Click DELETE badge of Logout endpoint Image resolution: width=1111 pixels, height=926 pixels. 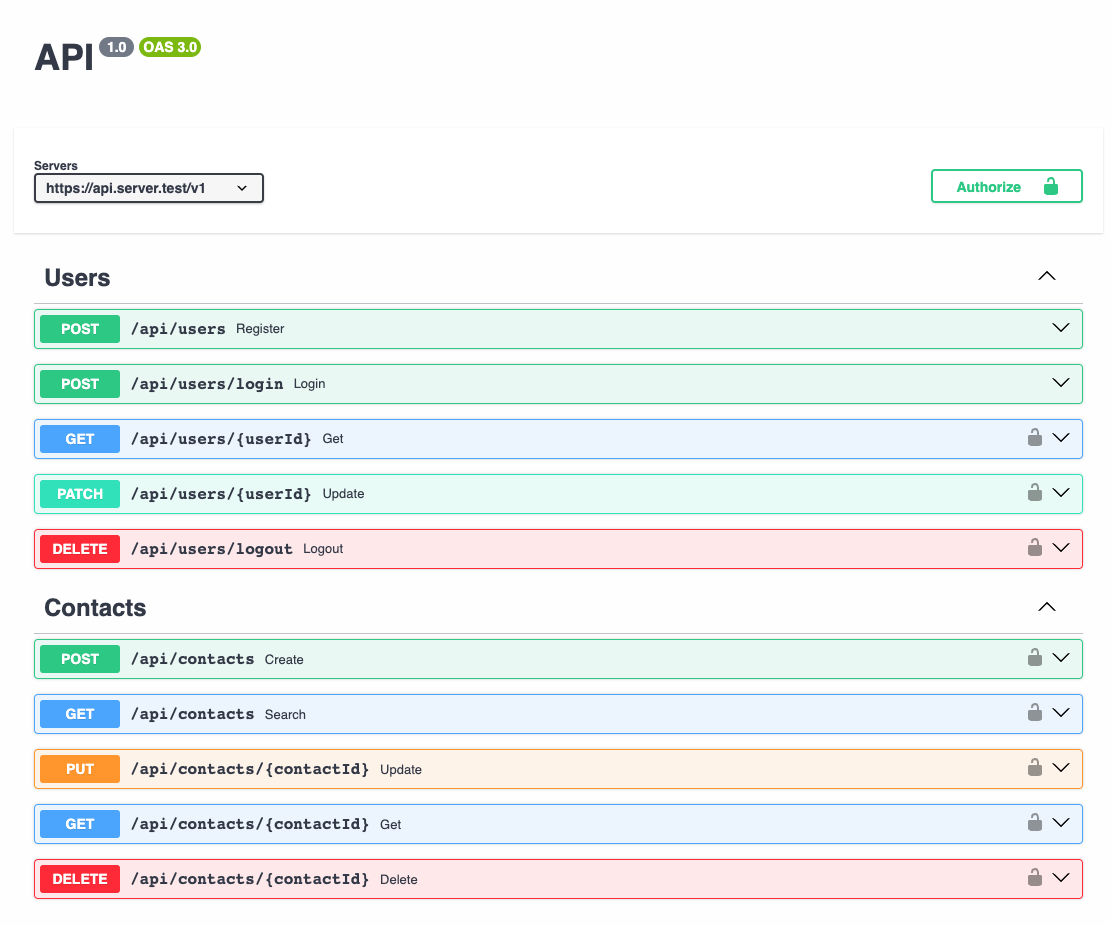(x=80, y=549)
